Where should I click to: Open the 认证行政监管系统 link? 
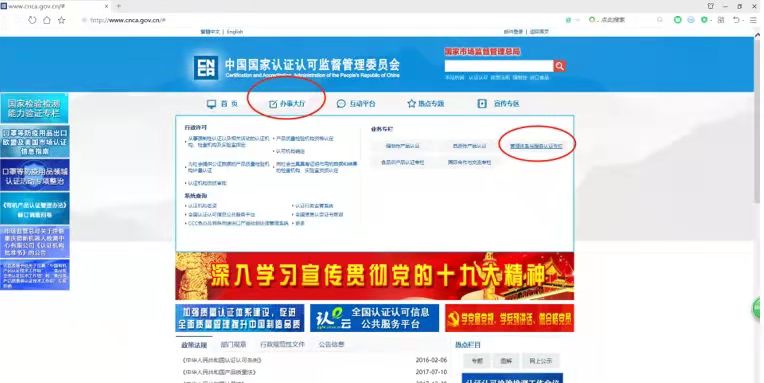tap(314, 206)
